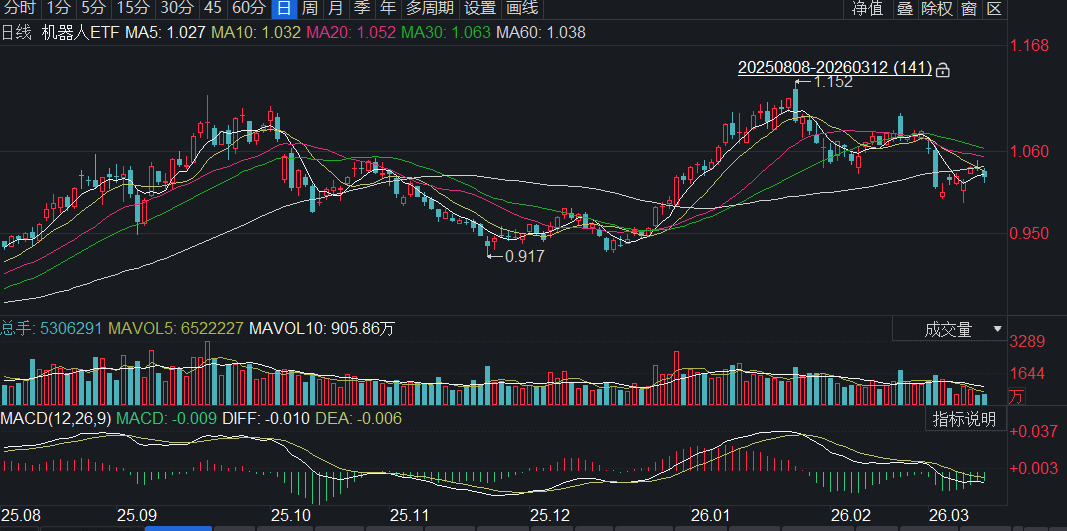Select the 周 weekly chart tab
This screenshot has height=531, width=1067.
tap(310, 9)
